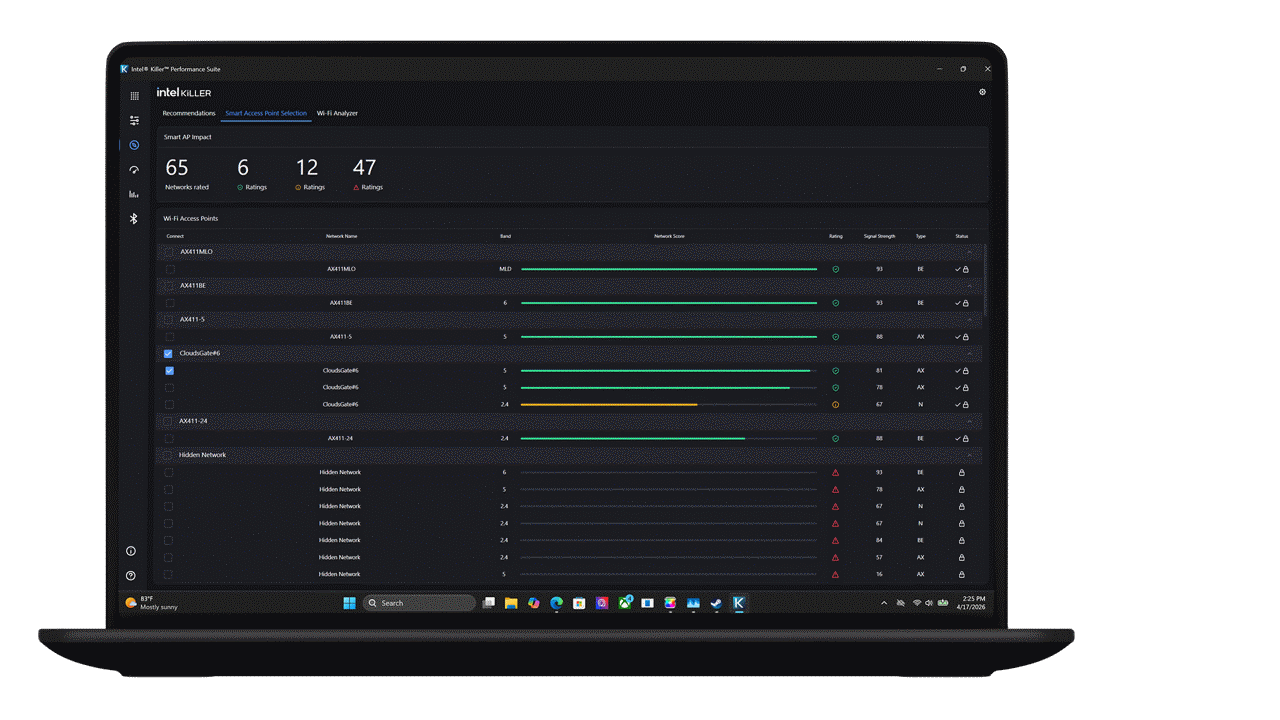Check the AX411MLO group checkbox
Image resolution: width=1280 pixels, height=720 pixels.
(169, 252)
